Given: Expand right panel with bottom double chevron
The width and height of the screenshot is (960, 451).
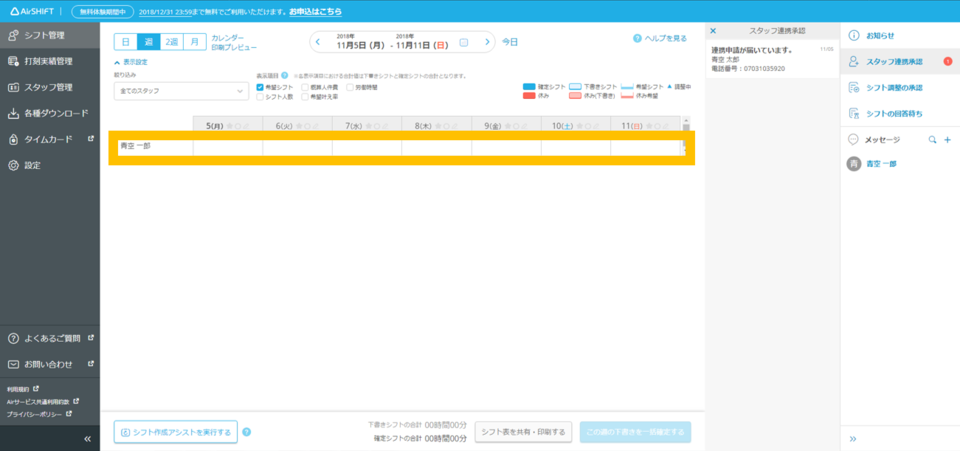Looking at the screenshot, I should pos(853,439).
